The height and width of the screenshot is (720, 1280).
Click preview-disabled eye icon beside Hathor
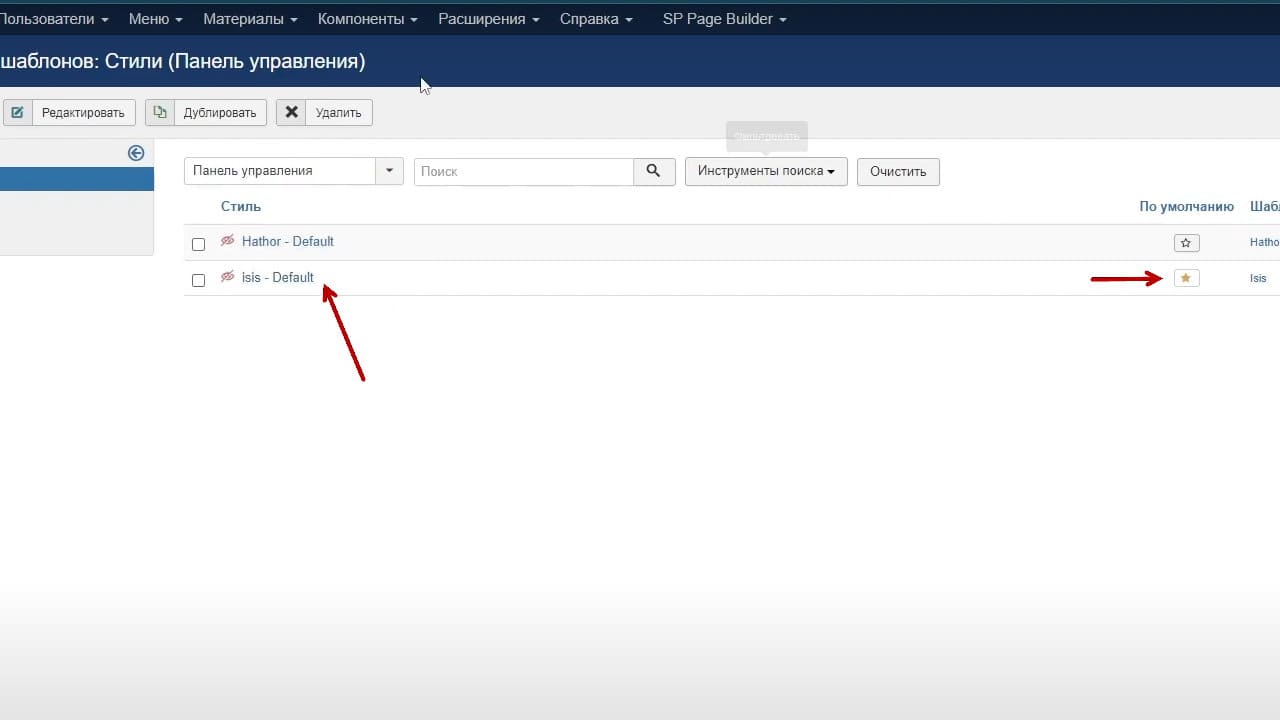(228, 241)
